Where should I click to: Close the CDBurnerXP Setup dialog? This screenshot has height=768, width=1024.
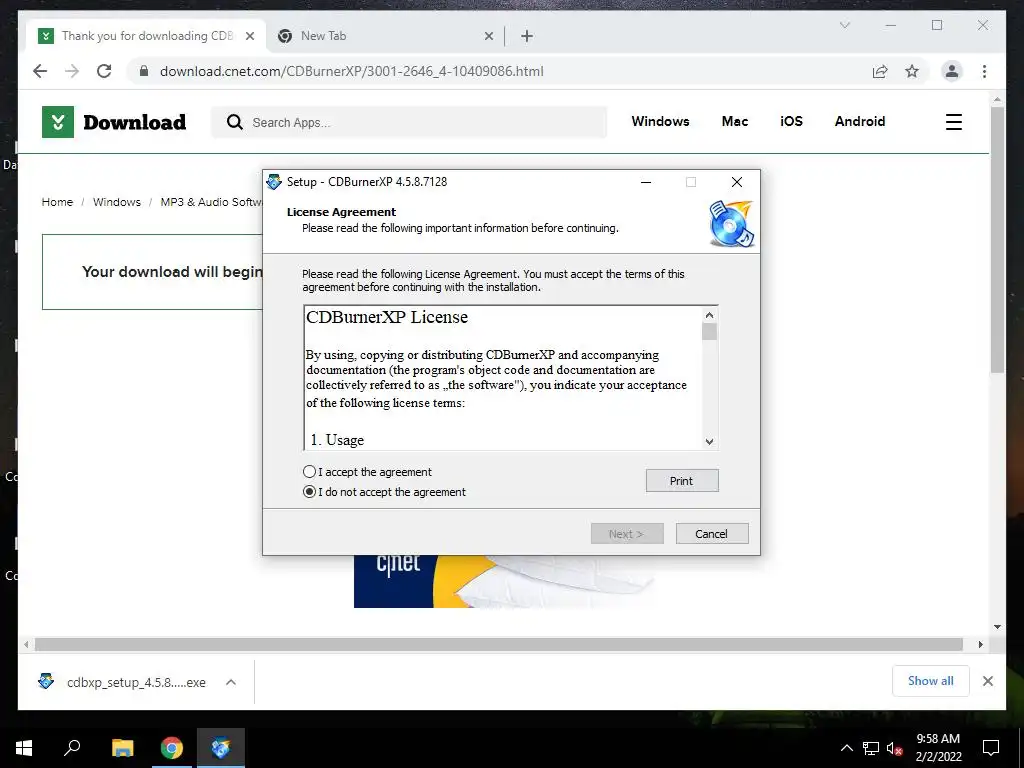[x=737, y=182]
